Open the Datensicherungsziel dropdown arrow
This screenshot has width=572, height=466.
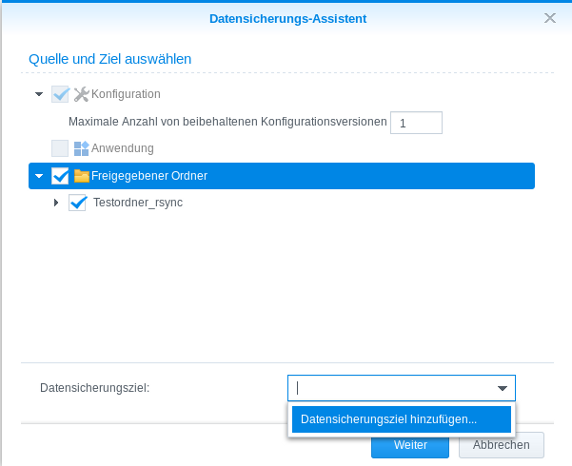pyautogui.click(x=502, y=388)
